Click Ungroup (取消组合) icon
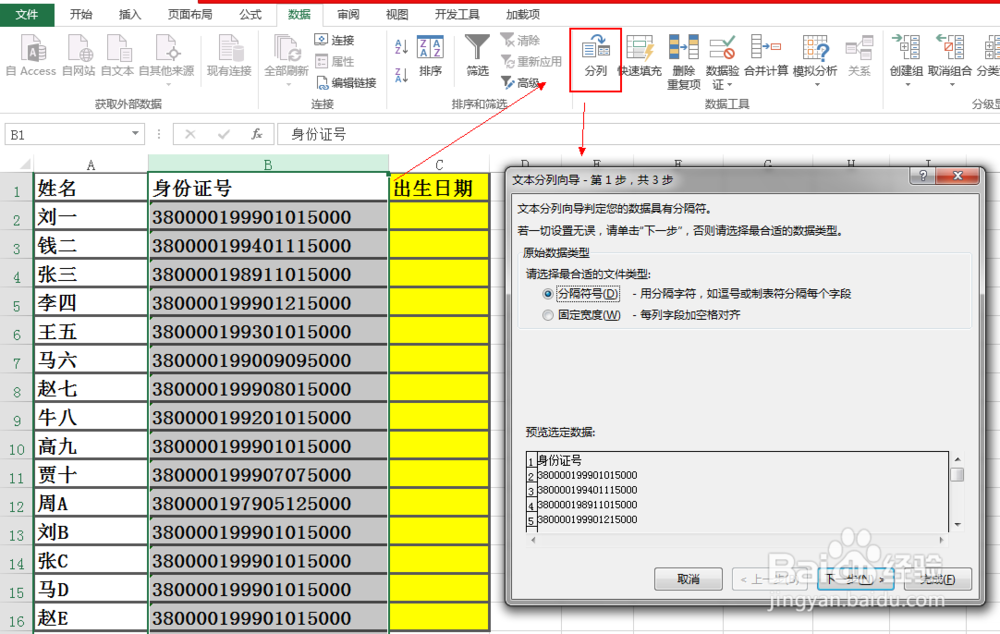1000x634 pixels. click(950, 48)
